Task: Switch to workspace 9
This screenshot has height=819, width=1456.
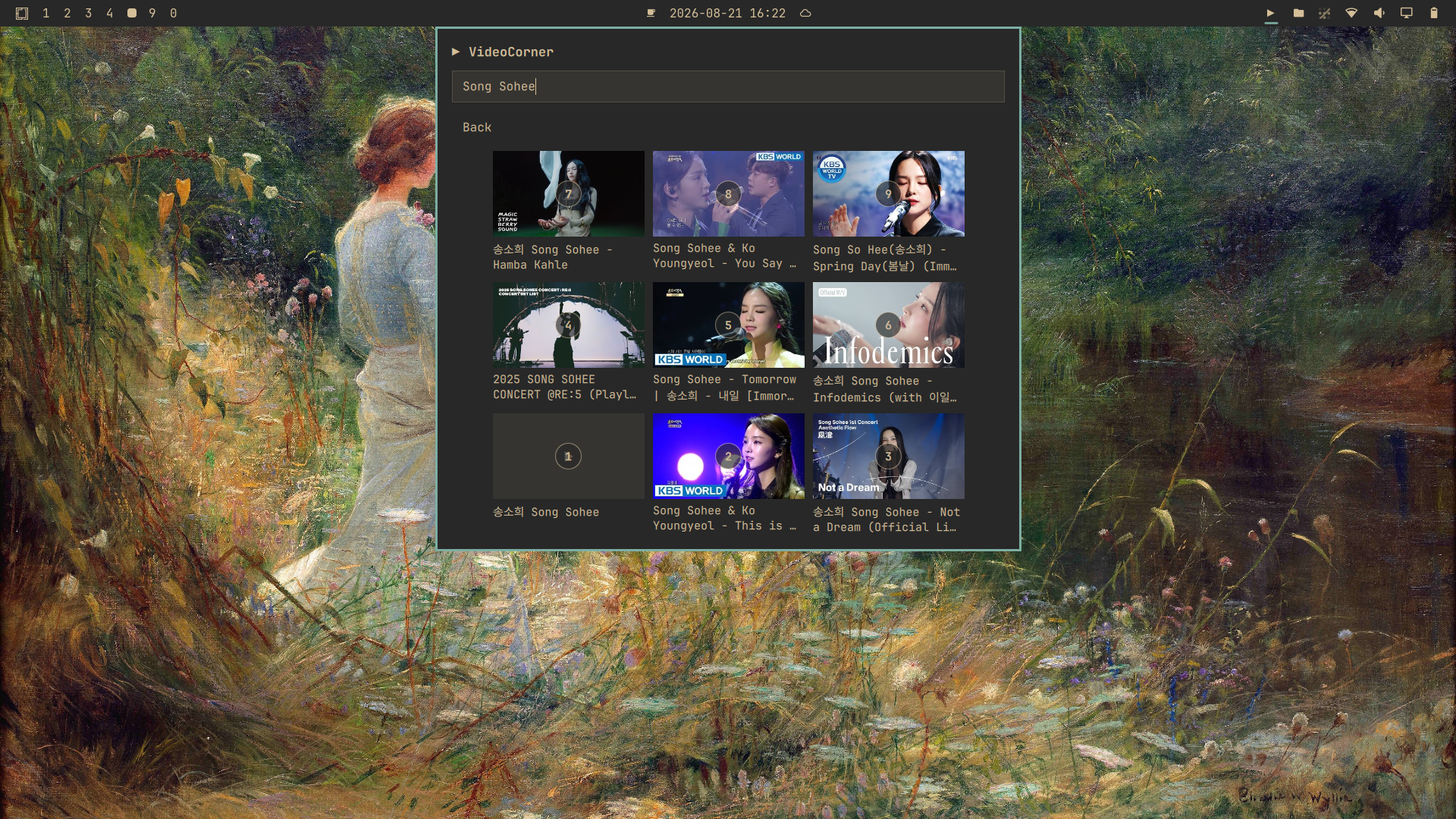Action: click(152, 13)
